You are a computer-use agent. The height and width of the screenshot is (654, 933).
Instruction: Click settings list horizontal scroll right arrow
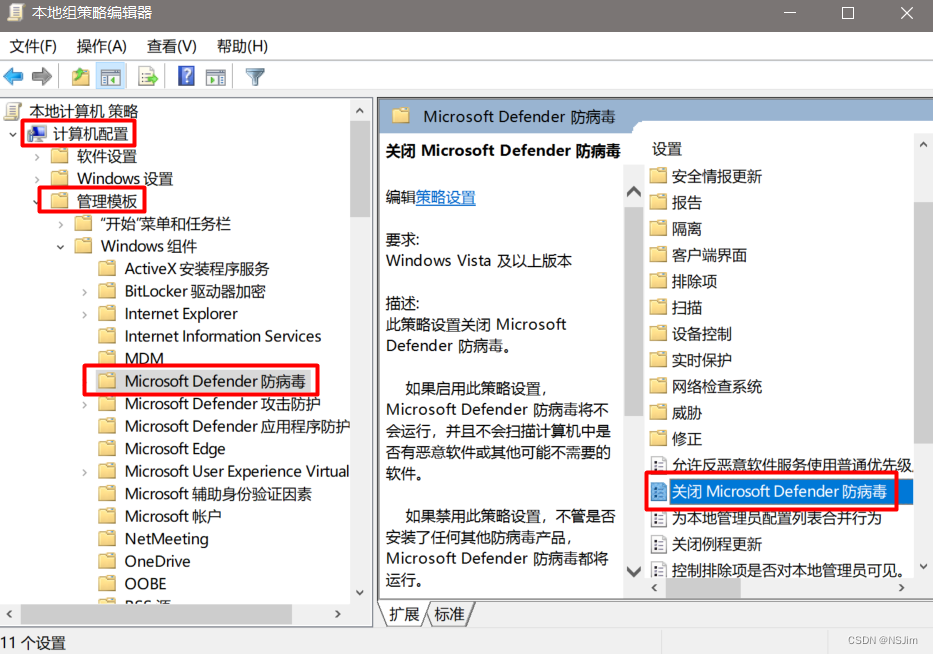click(x=901, y=587)
